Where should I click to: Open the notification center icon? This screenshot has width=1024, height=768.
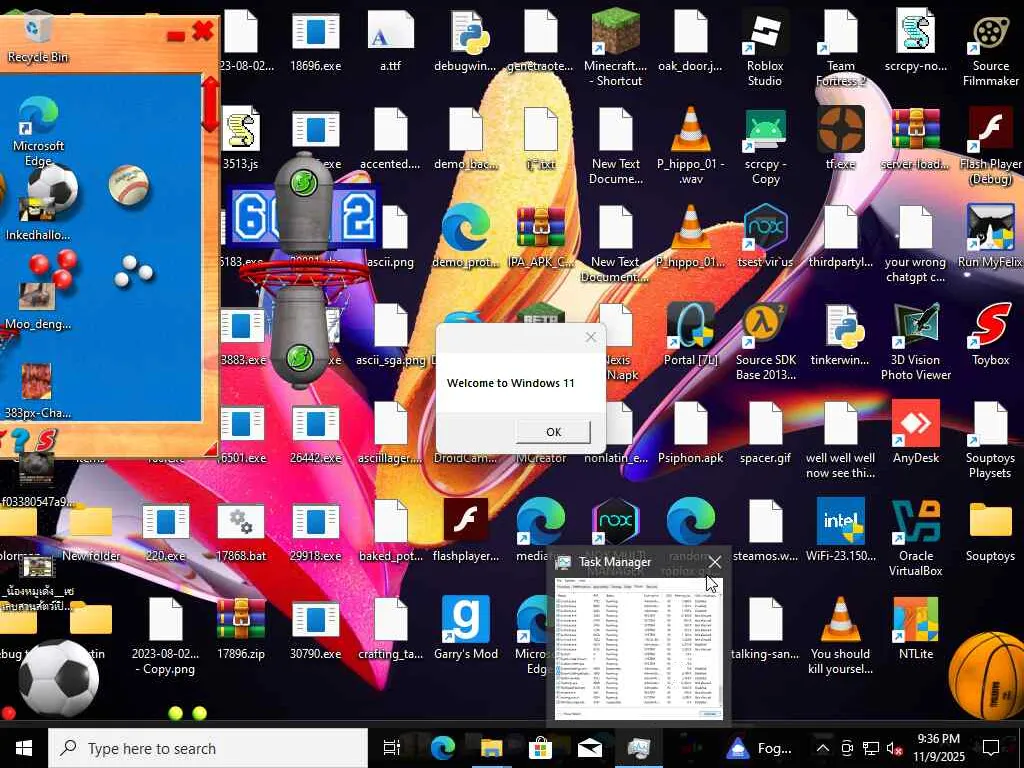point(991,748)
